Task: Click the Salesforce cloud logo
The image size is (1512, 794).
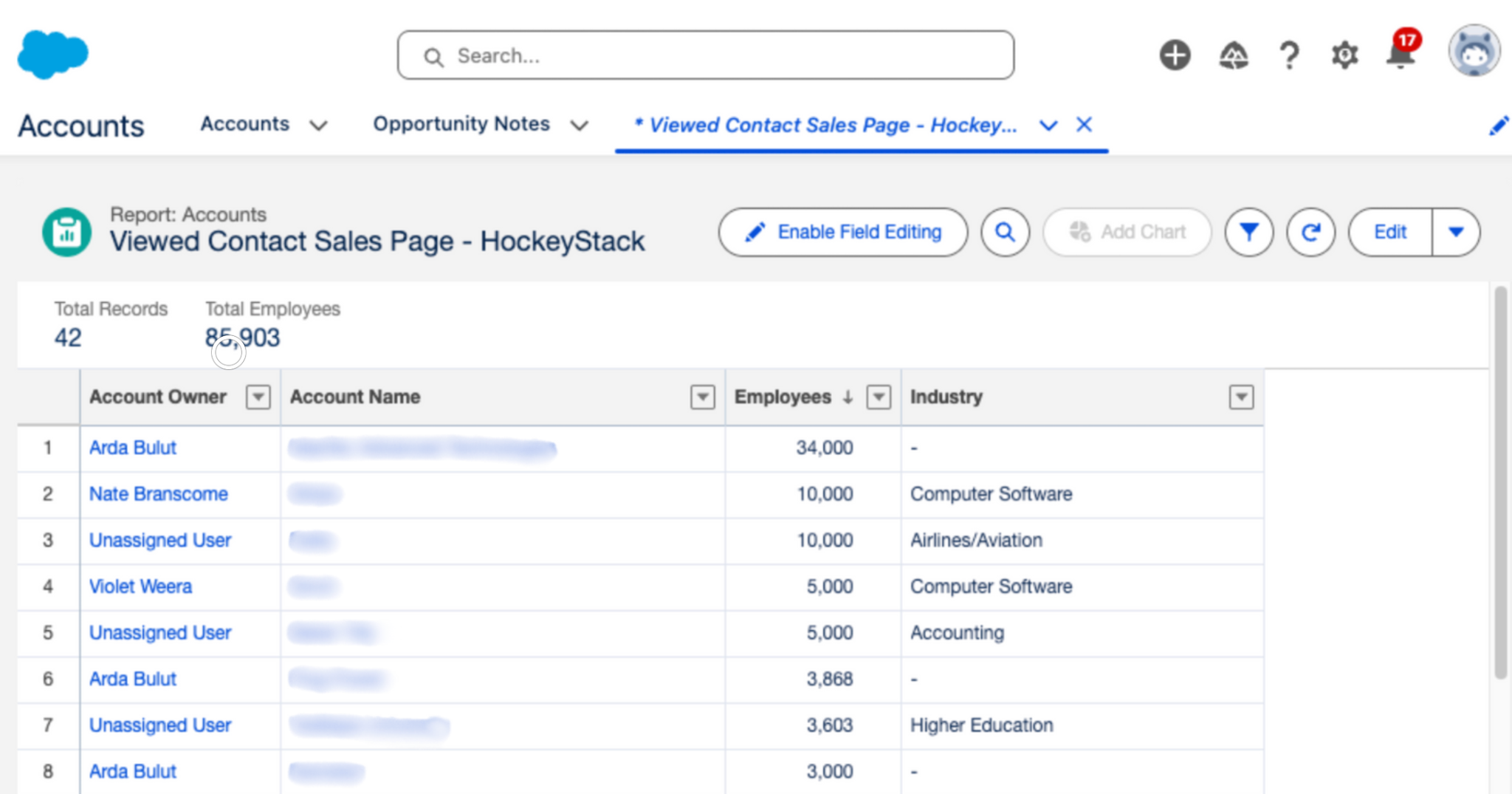Action: pyautogui.click(x=52, y=55)
